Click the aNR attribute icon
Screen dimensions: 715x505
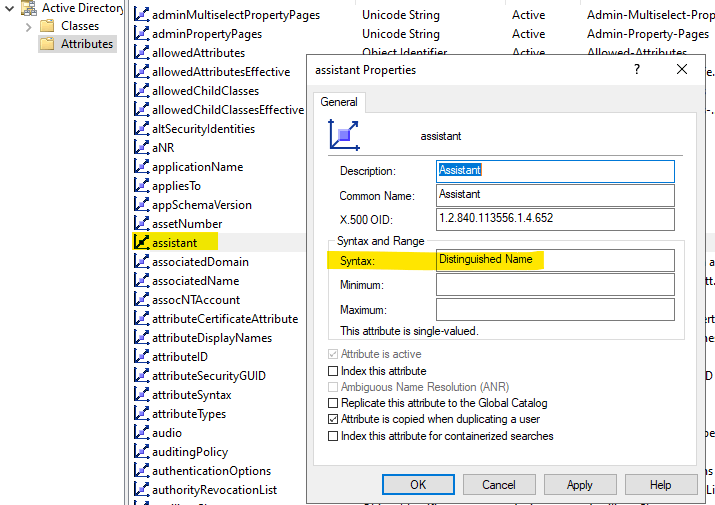pos(141,147)
